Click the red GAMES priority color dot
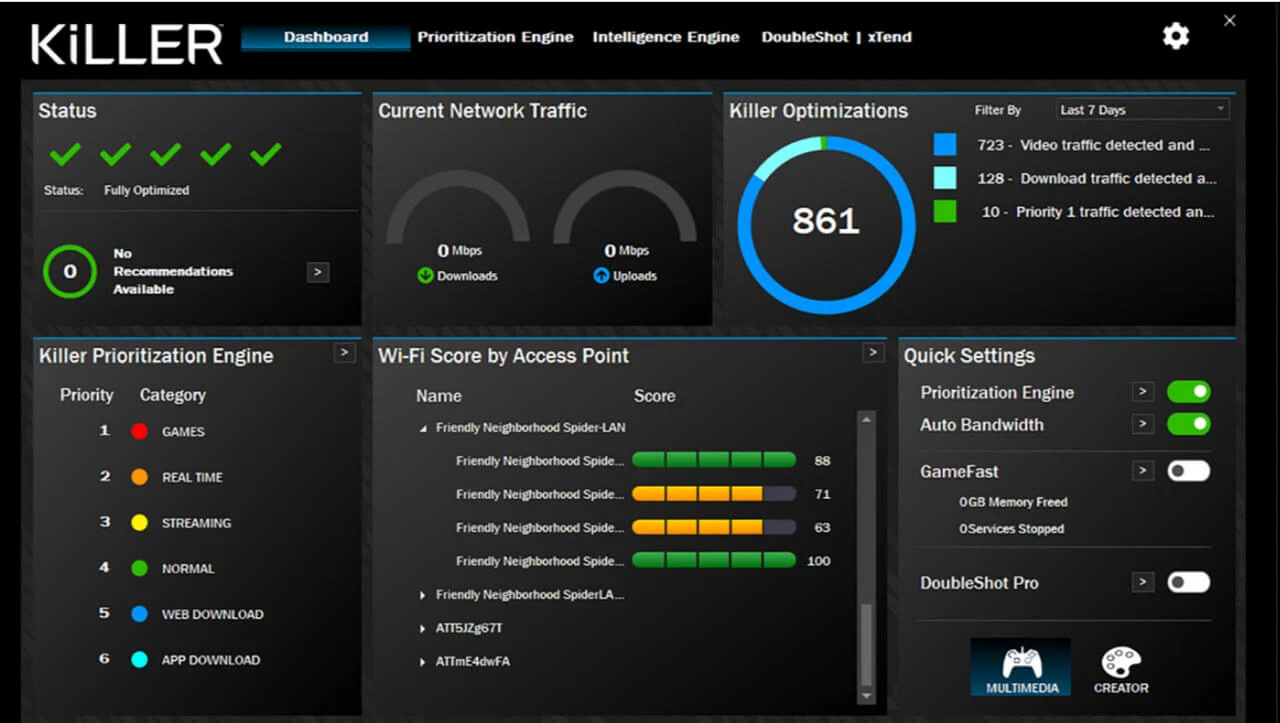The image size is (1280, 723). [139, 431]
